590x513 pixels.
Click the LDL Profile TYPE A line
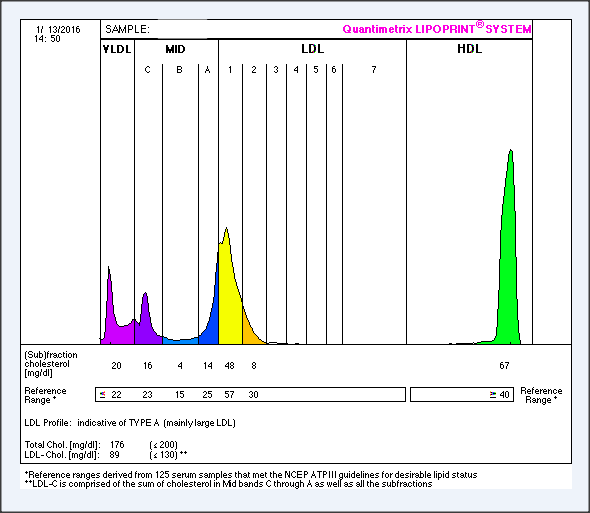click(130, 423)
